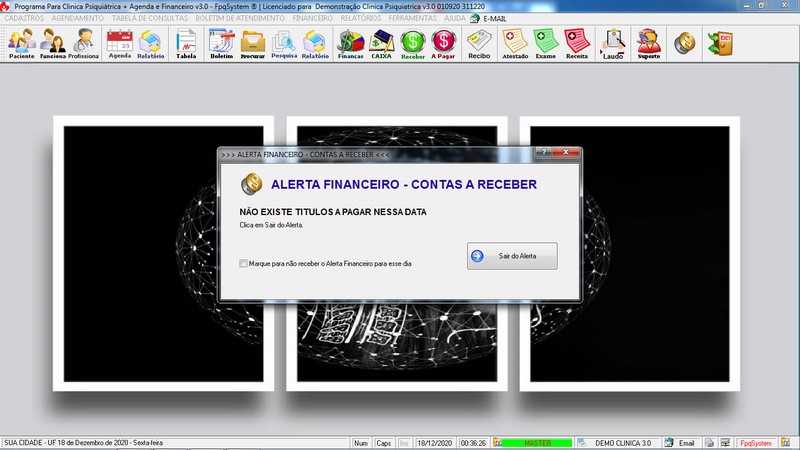Open the FERRAMENTAS menu

412,18
